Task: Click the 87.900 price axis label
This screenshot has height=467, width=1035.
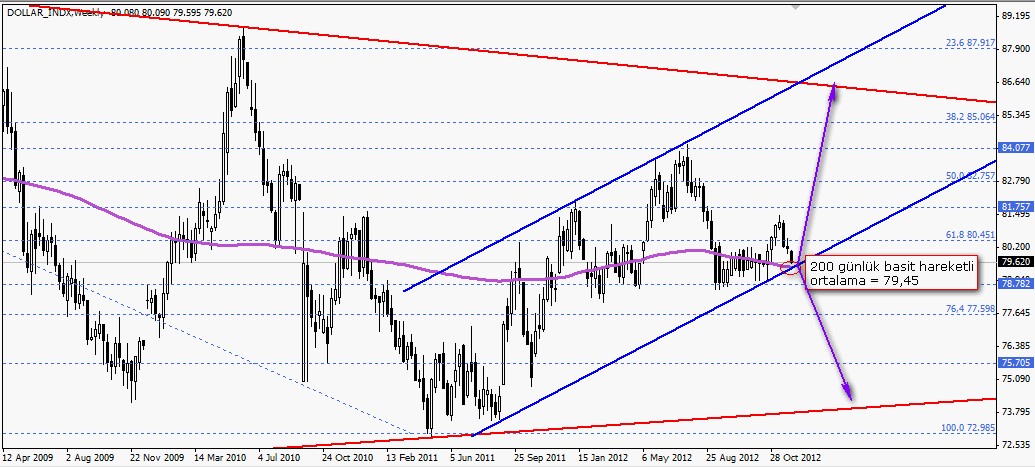Action: click(x=1015, y=48)
